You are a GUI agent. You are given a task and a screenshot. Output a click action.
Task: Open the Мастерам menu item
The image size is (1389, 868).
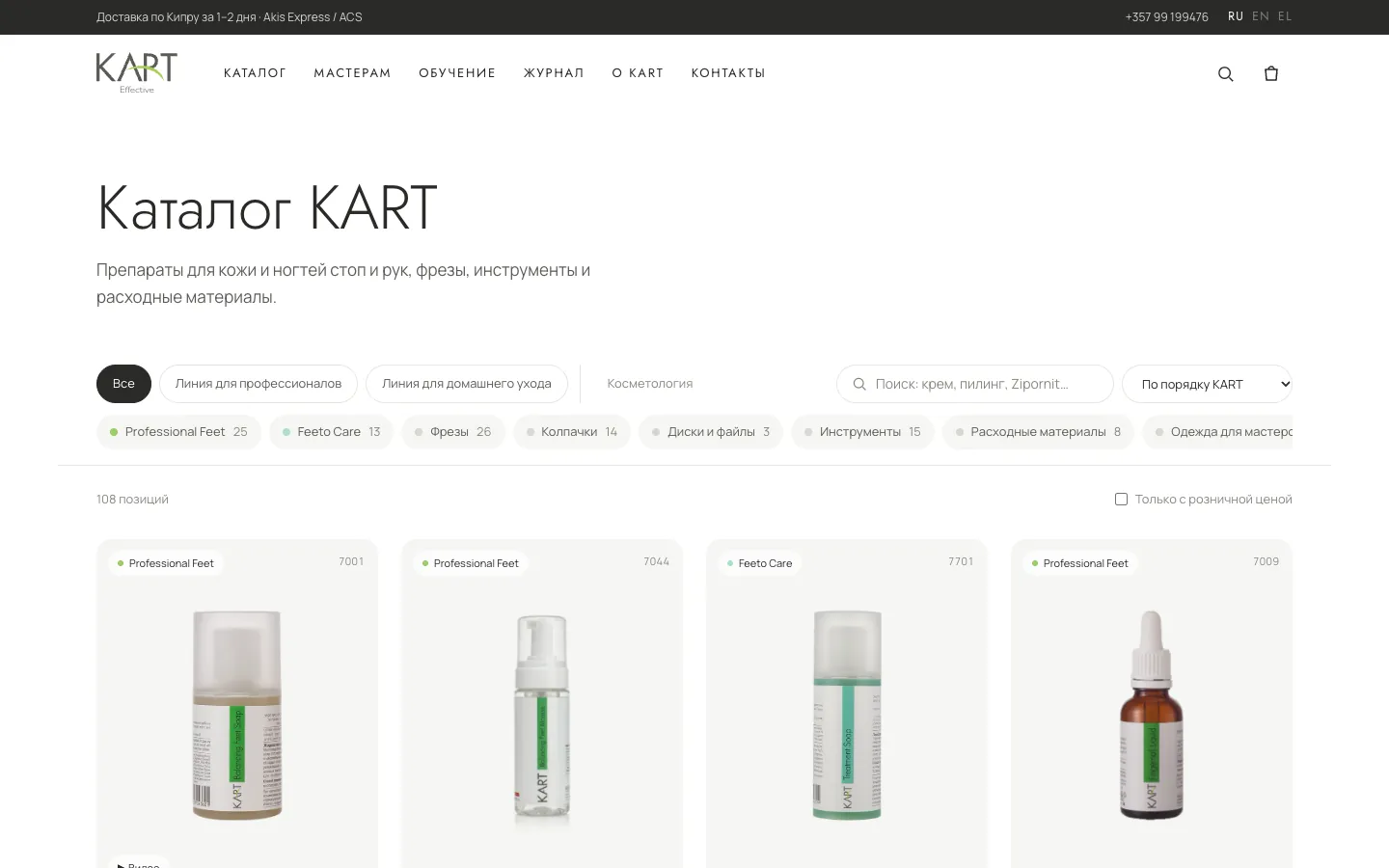(352, 73)
